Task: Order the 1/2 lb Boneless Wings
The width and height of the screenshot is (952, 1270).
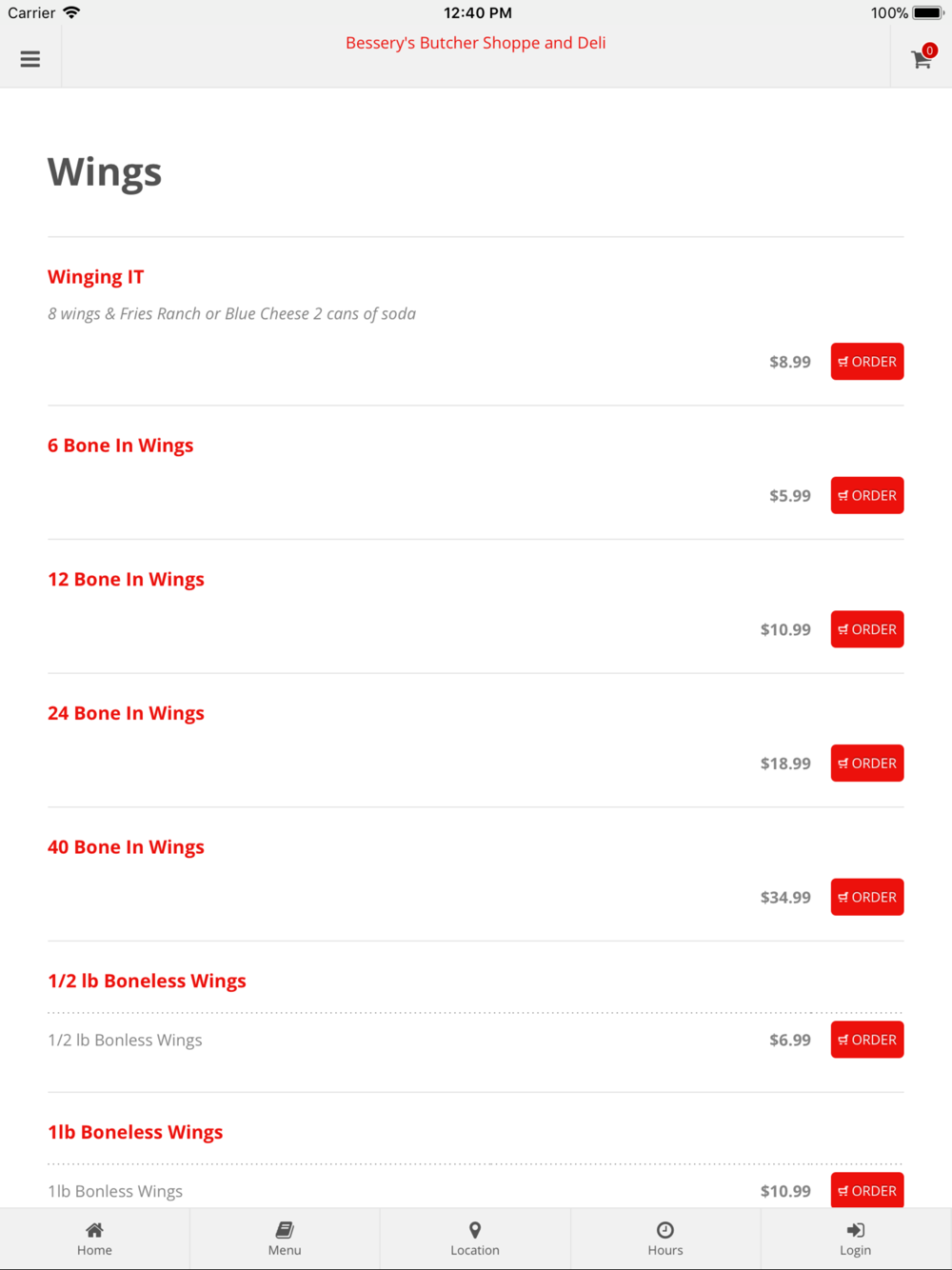Action: pyautogui.click(x=867, y=1040)
